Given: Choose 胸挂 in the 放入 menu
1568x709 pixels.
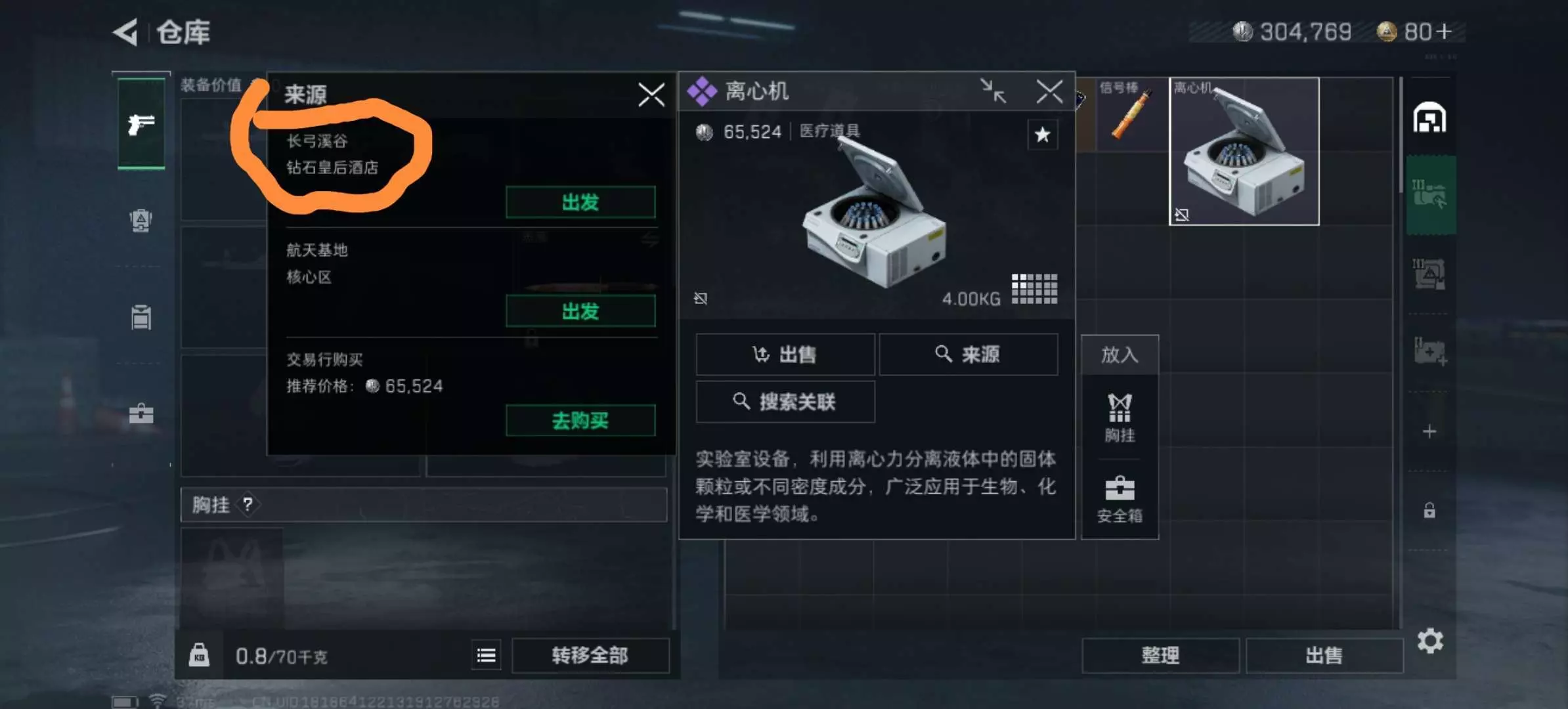Looking at the screenshot, I should pyautogui.click(x=1120, y=418).
